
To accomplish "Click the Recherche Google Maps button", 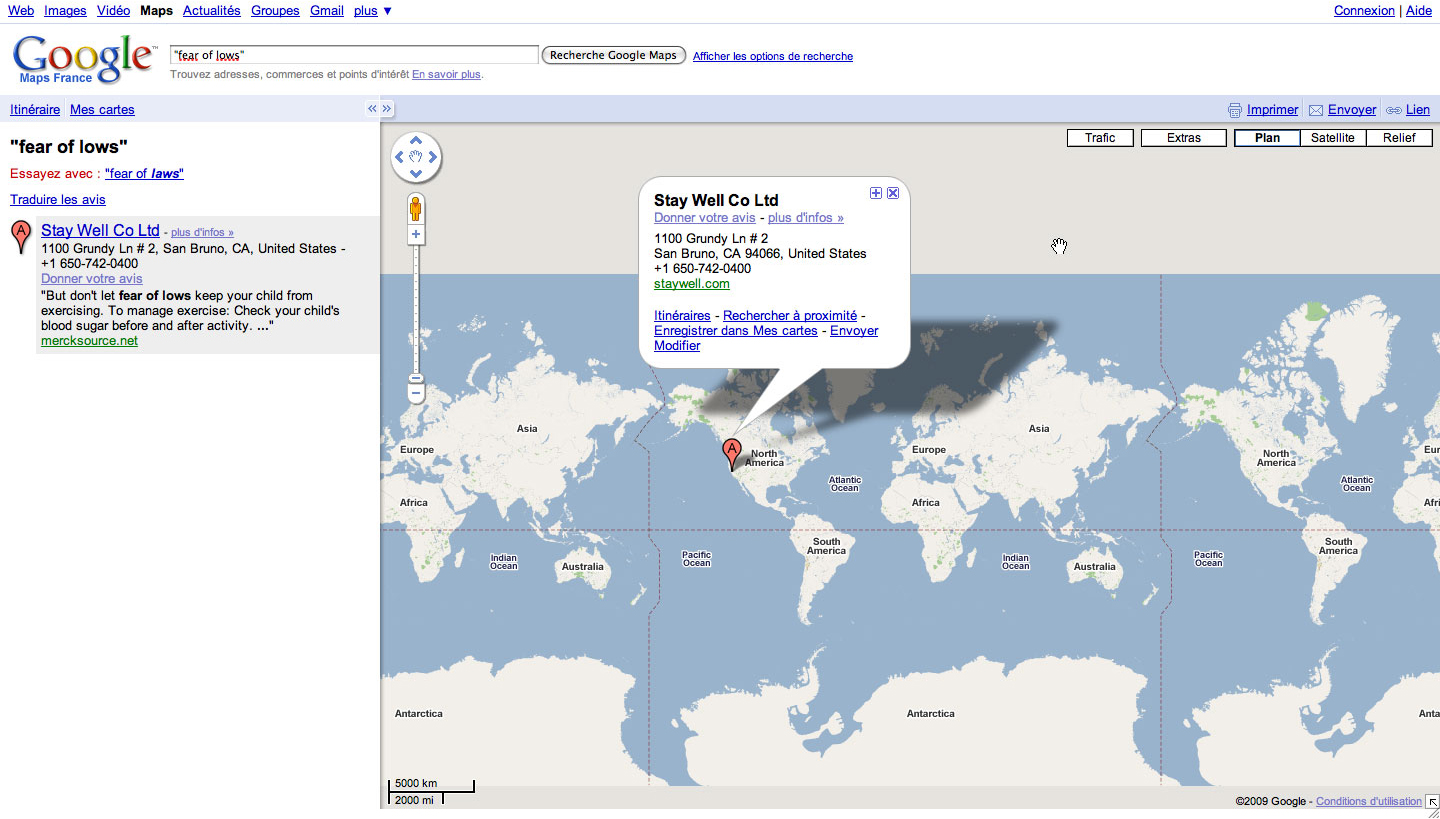I will point(614,55).
